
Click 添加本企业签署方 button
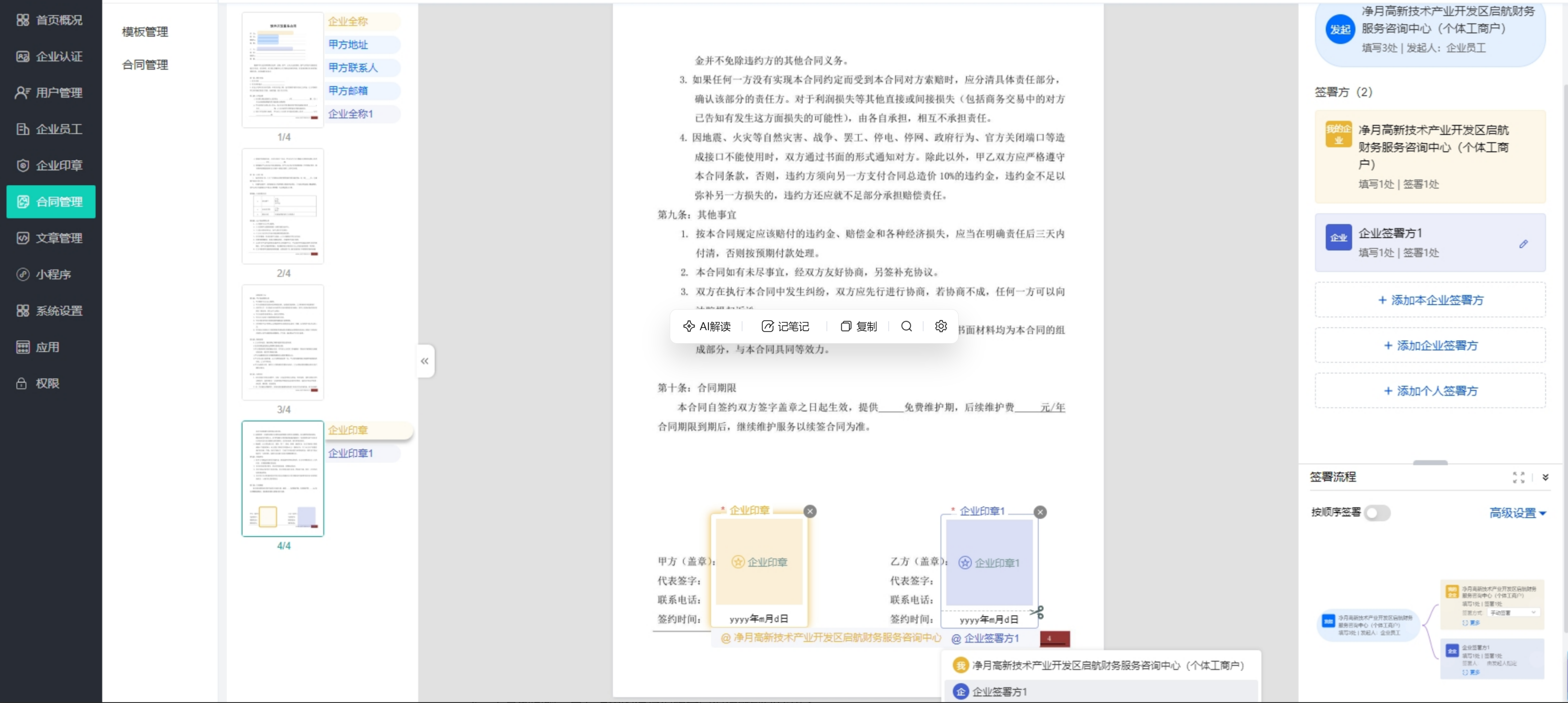[x=1430, y=300]
